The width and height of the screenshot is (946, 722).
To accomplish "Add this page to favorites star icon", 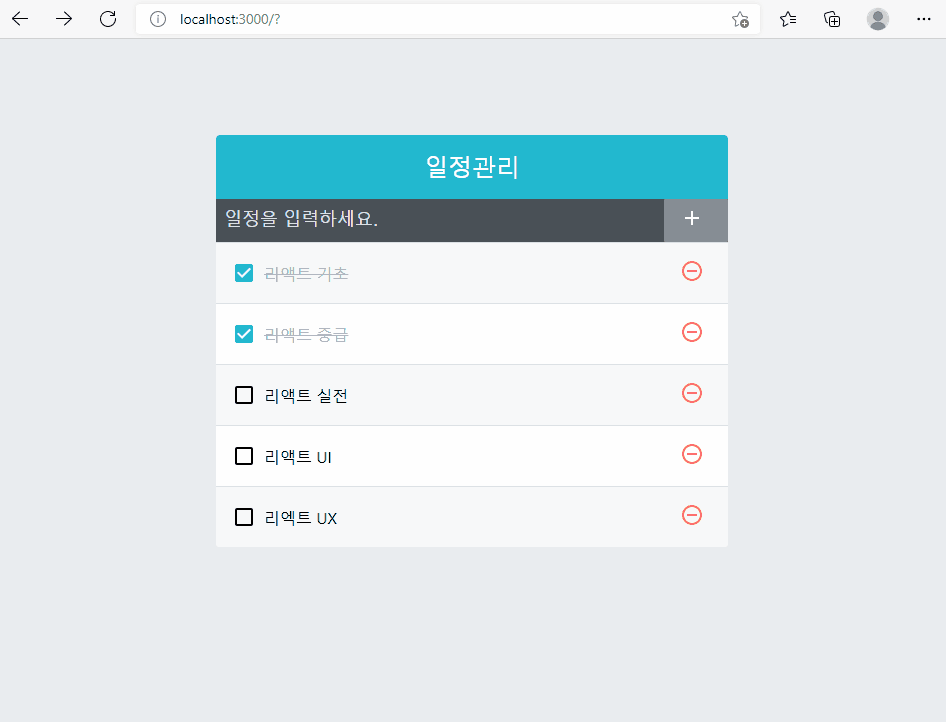I will pos(740,19).
